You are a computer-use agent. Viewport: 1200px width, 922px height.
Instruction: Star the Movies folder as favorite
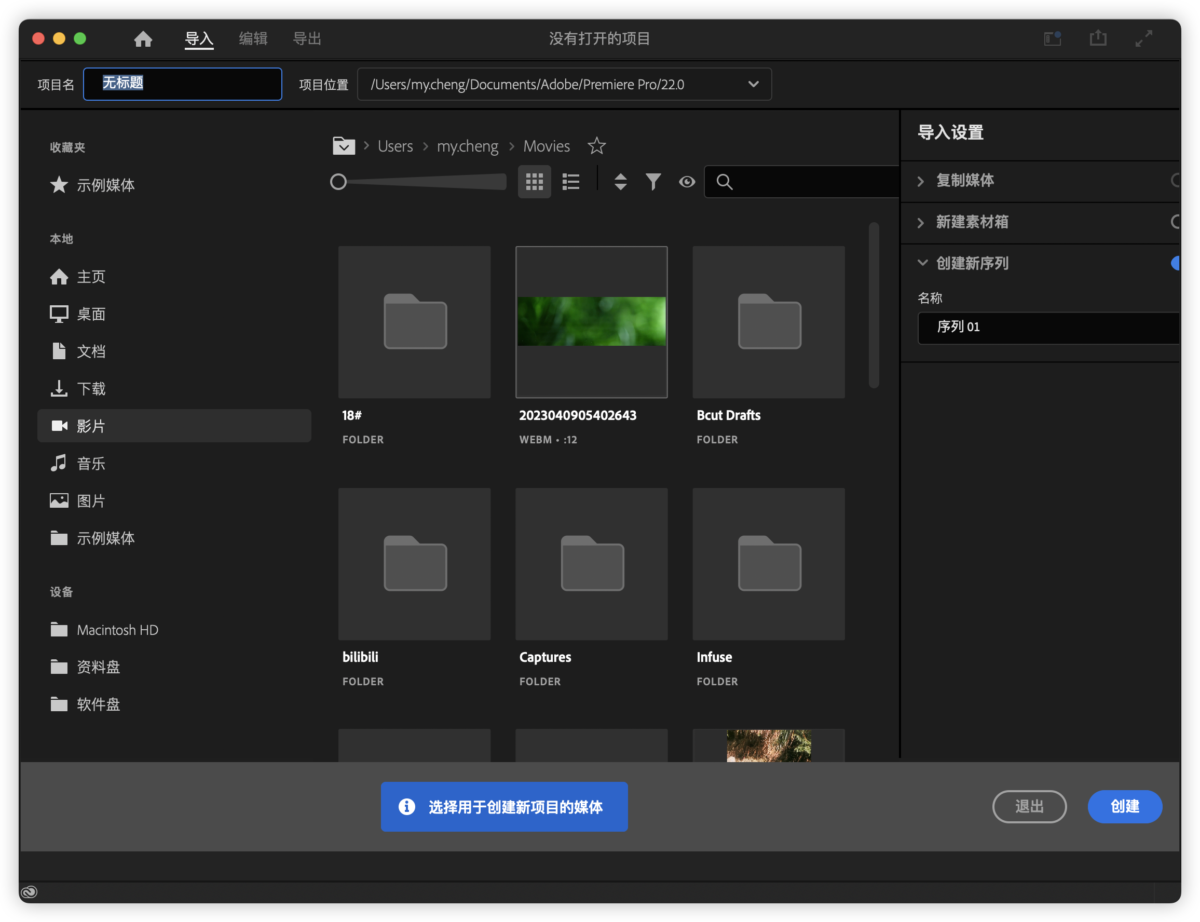pos(596,145)
